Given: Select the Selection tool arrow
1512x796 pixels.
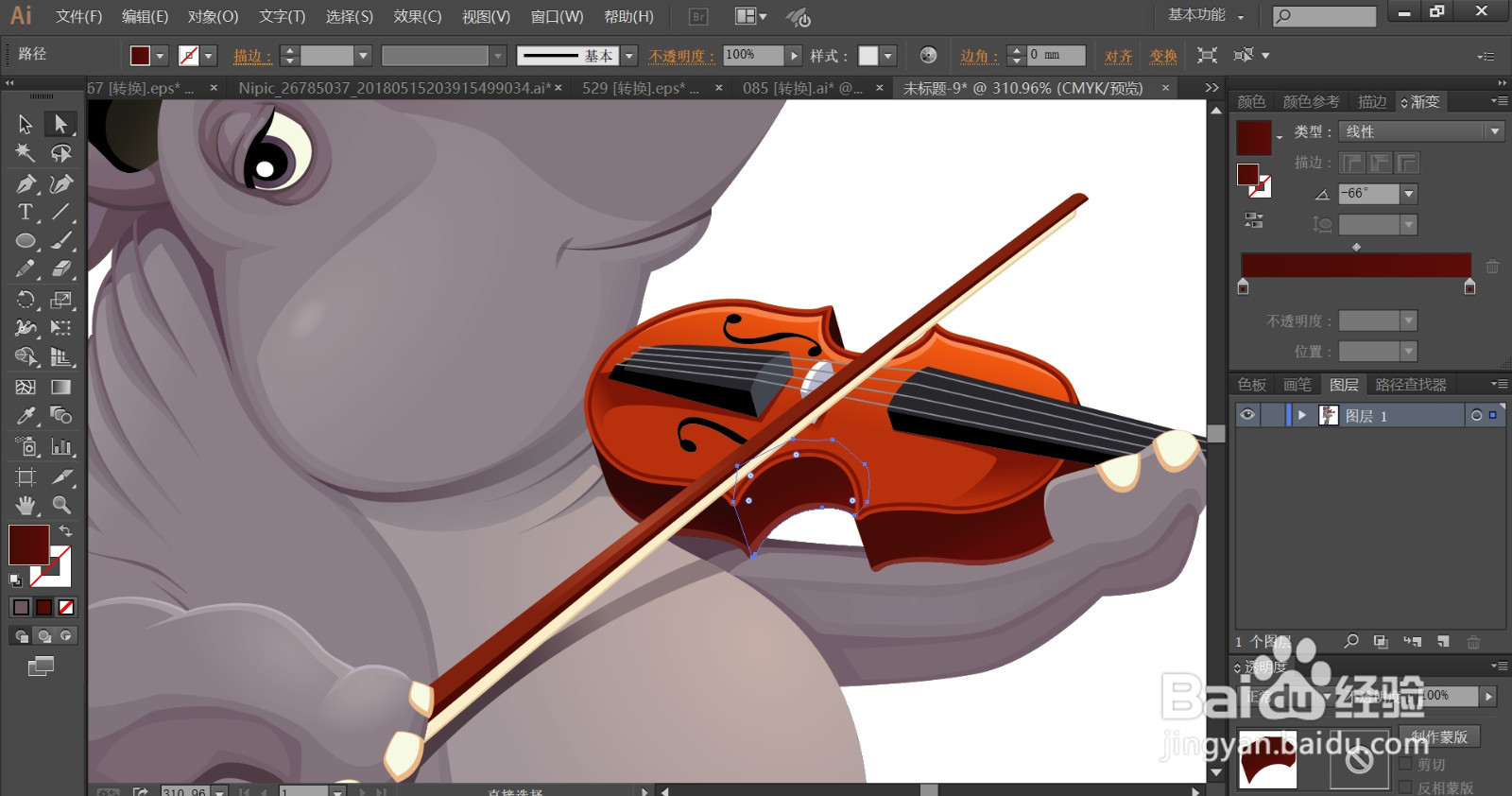Looking at the screenshot, I should tap(26, 124).
